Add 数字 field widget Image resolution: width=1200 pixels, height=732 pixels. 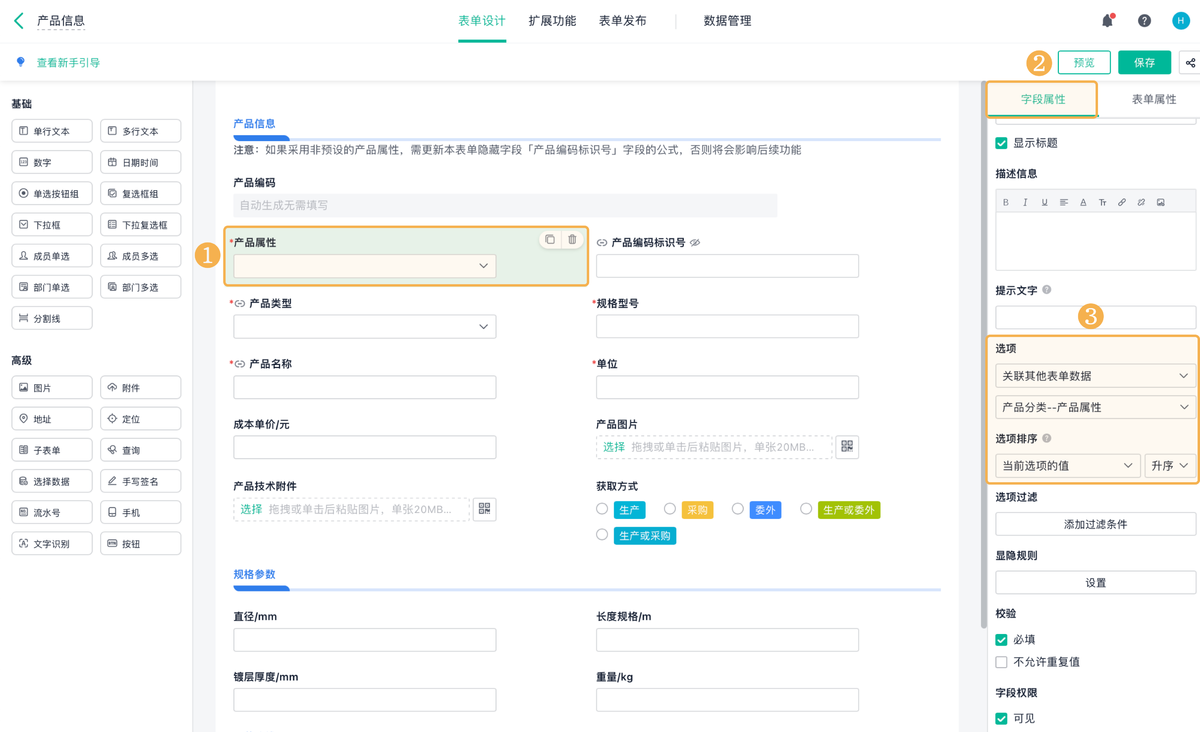coord(52,162)
